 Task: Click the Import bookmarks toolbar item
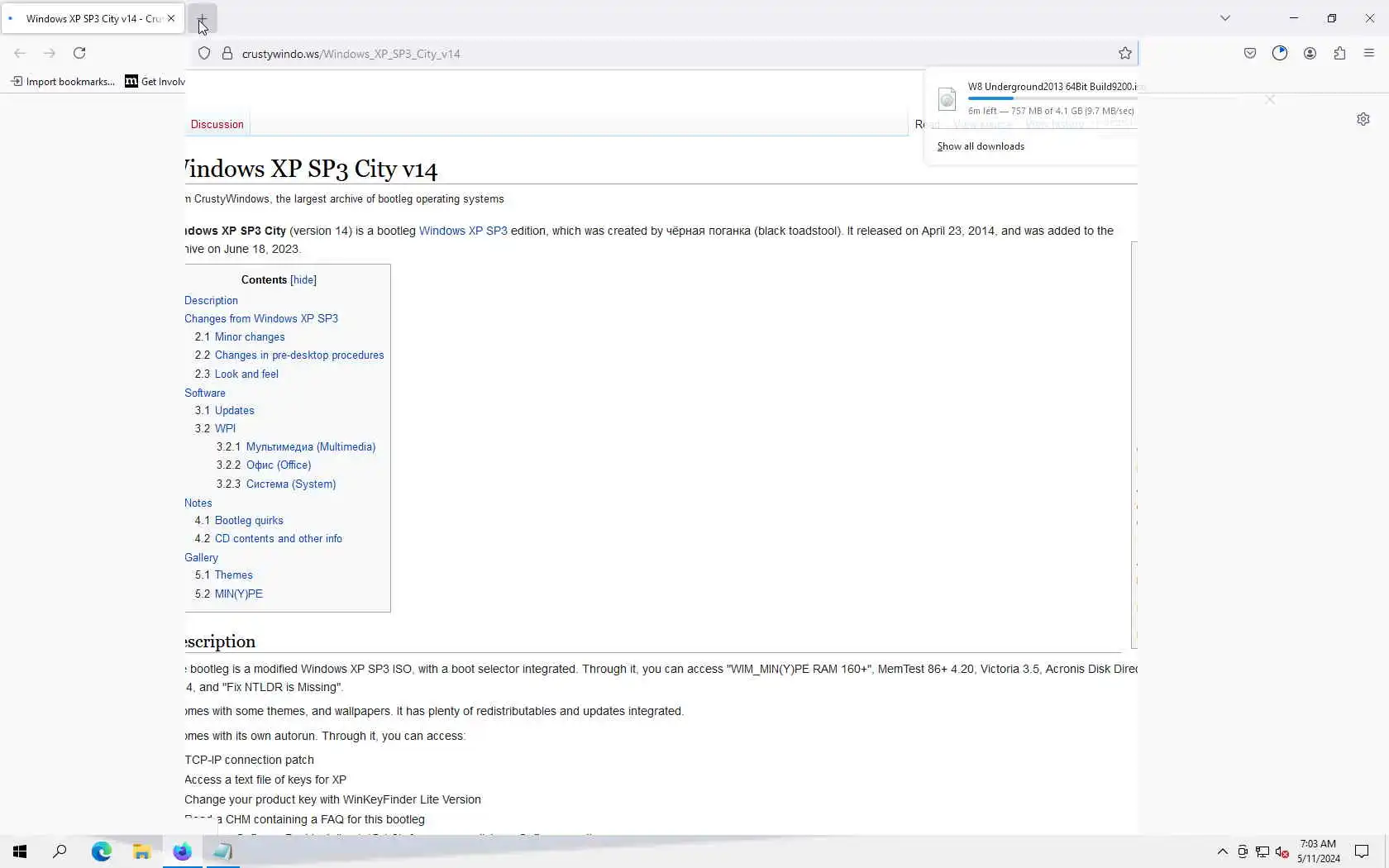point(63,81)
